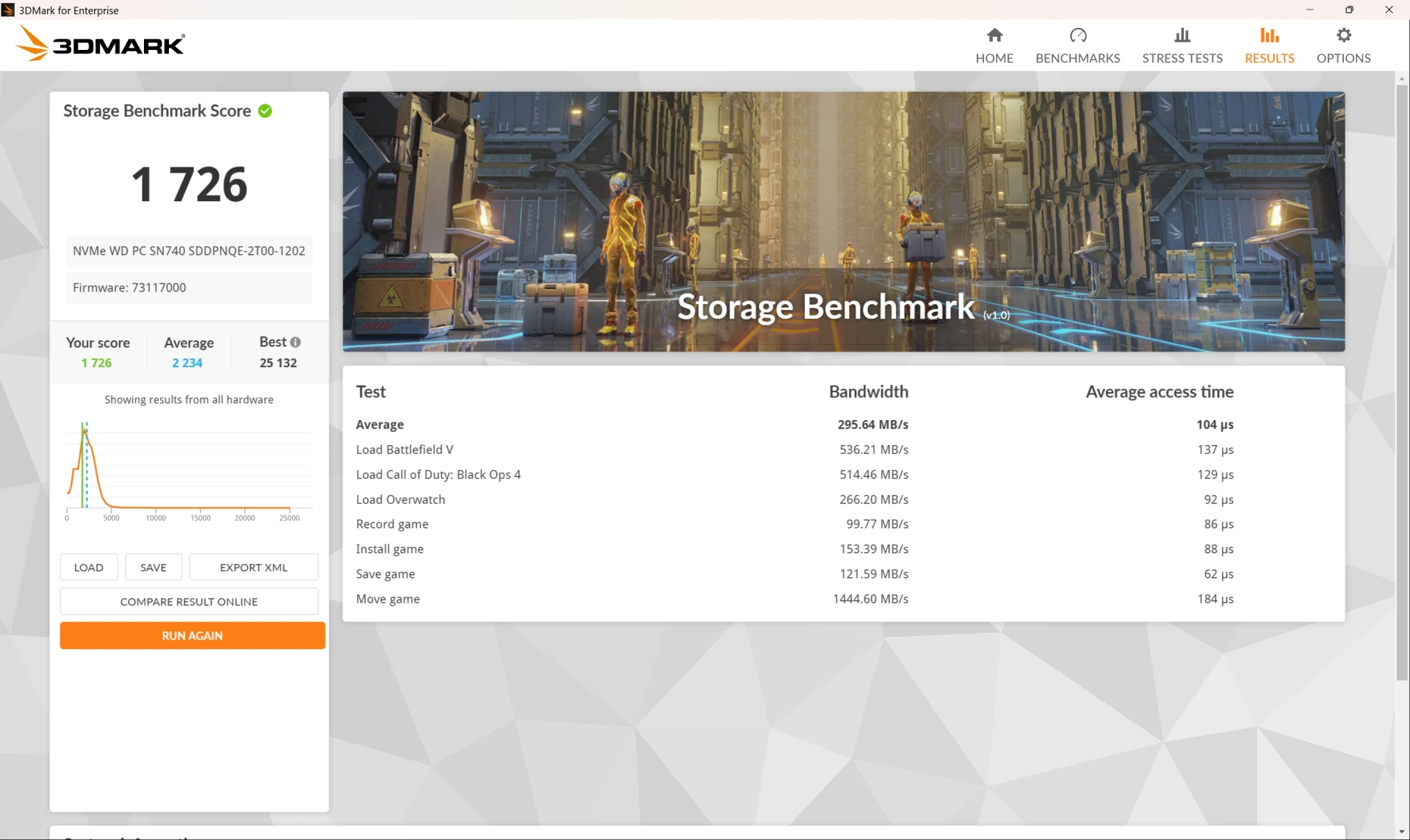Click the Benchmarks gauge icon
Screen dimensions: 1410x840
[x=1077, y=35]
